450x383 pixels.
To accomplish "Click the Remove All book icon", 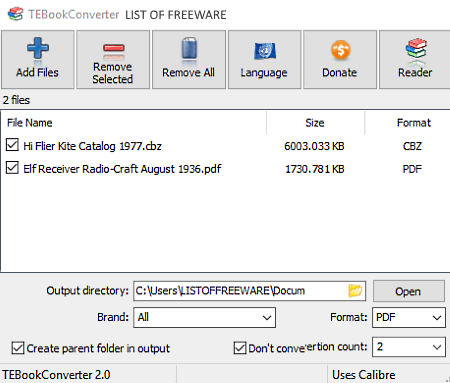I will [x=189, y=49].
